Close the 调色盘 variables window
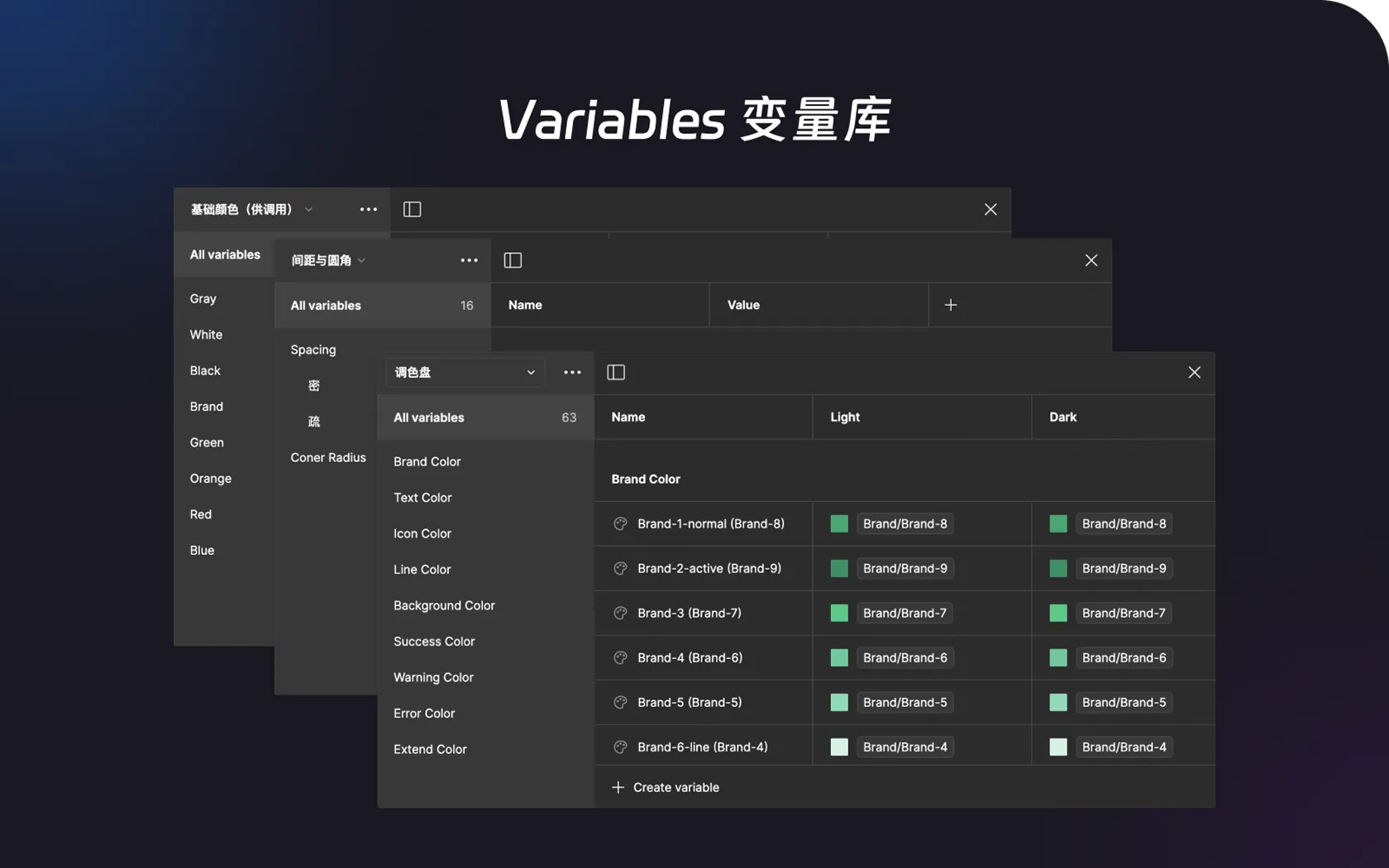Image resolution: width=1389 pixels, height=868 pixels. coord(1194,372)
